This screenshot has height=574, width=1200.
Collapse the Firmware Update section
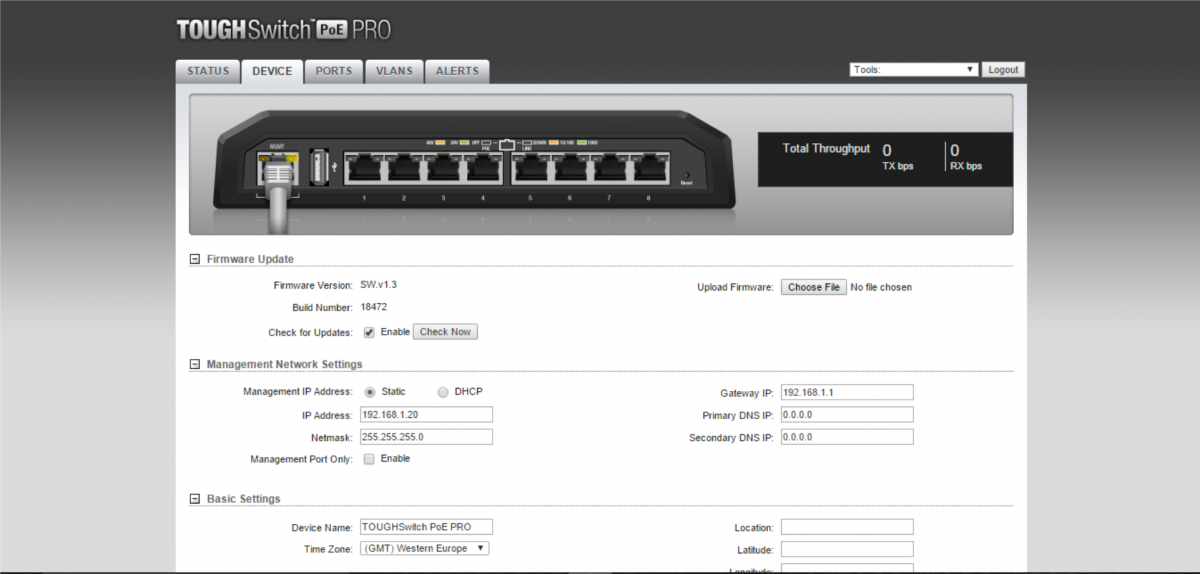pyautogui.click(x=195, y=259)
